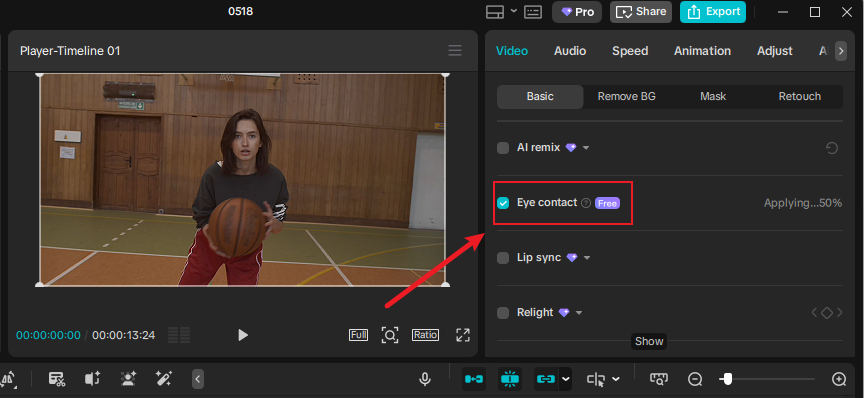Screen dimensions: 864x398
Task: Open the layout switcher icon in title bar
Action: [x=495, y=12]
